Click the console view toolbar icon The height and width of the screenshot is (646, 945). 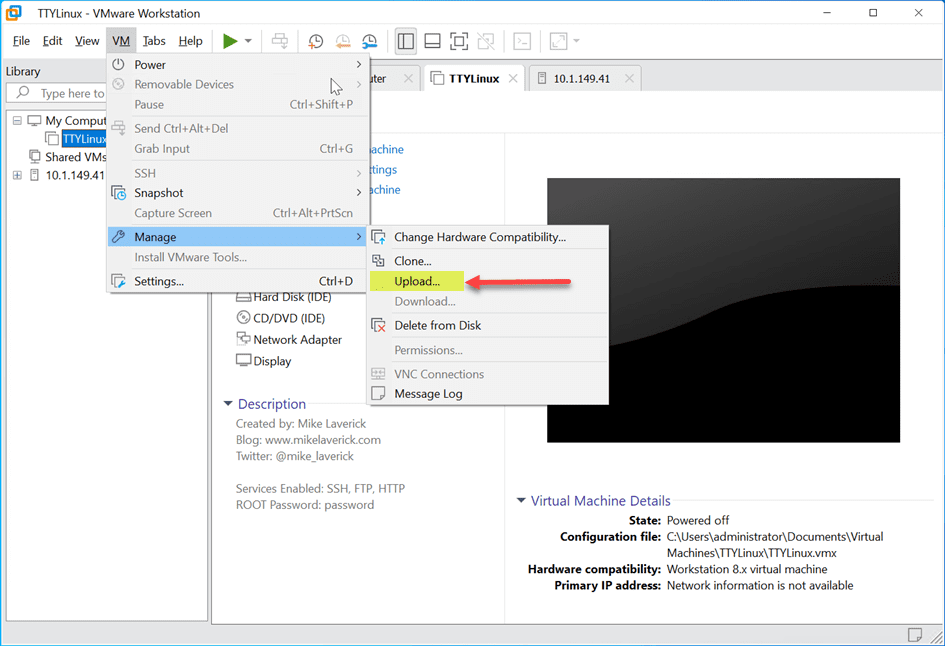522,41
